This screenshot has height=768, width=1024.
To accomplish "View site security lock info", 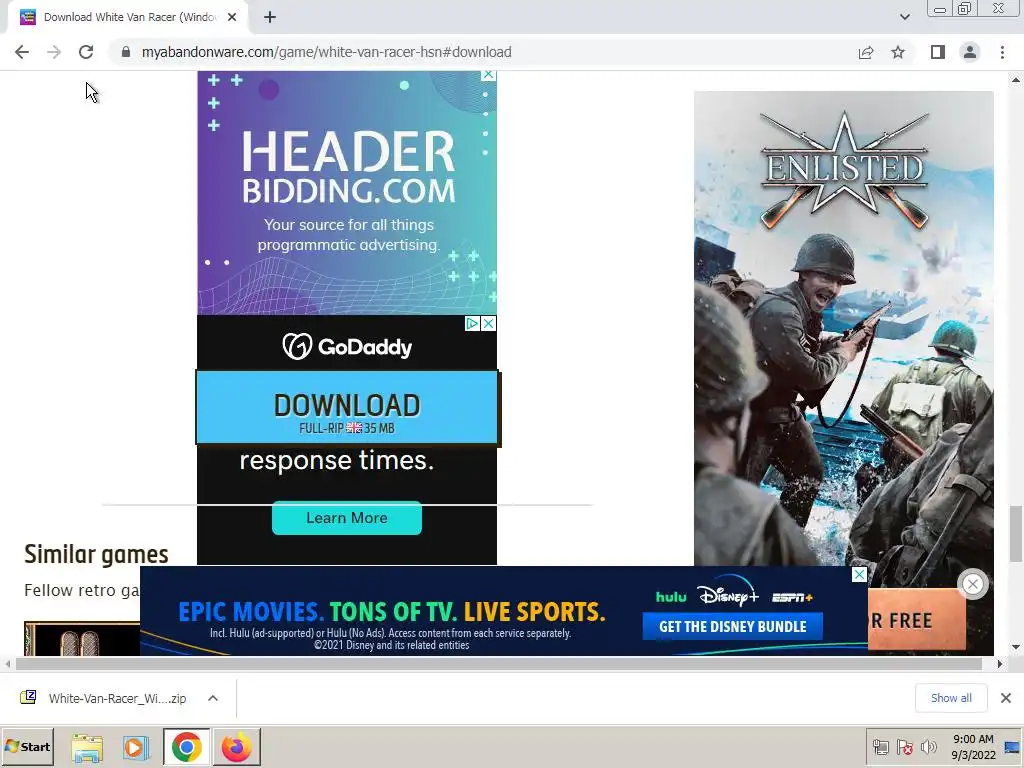I will point(126,52).
